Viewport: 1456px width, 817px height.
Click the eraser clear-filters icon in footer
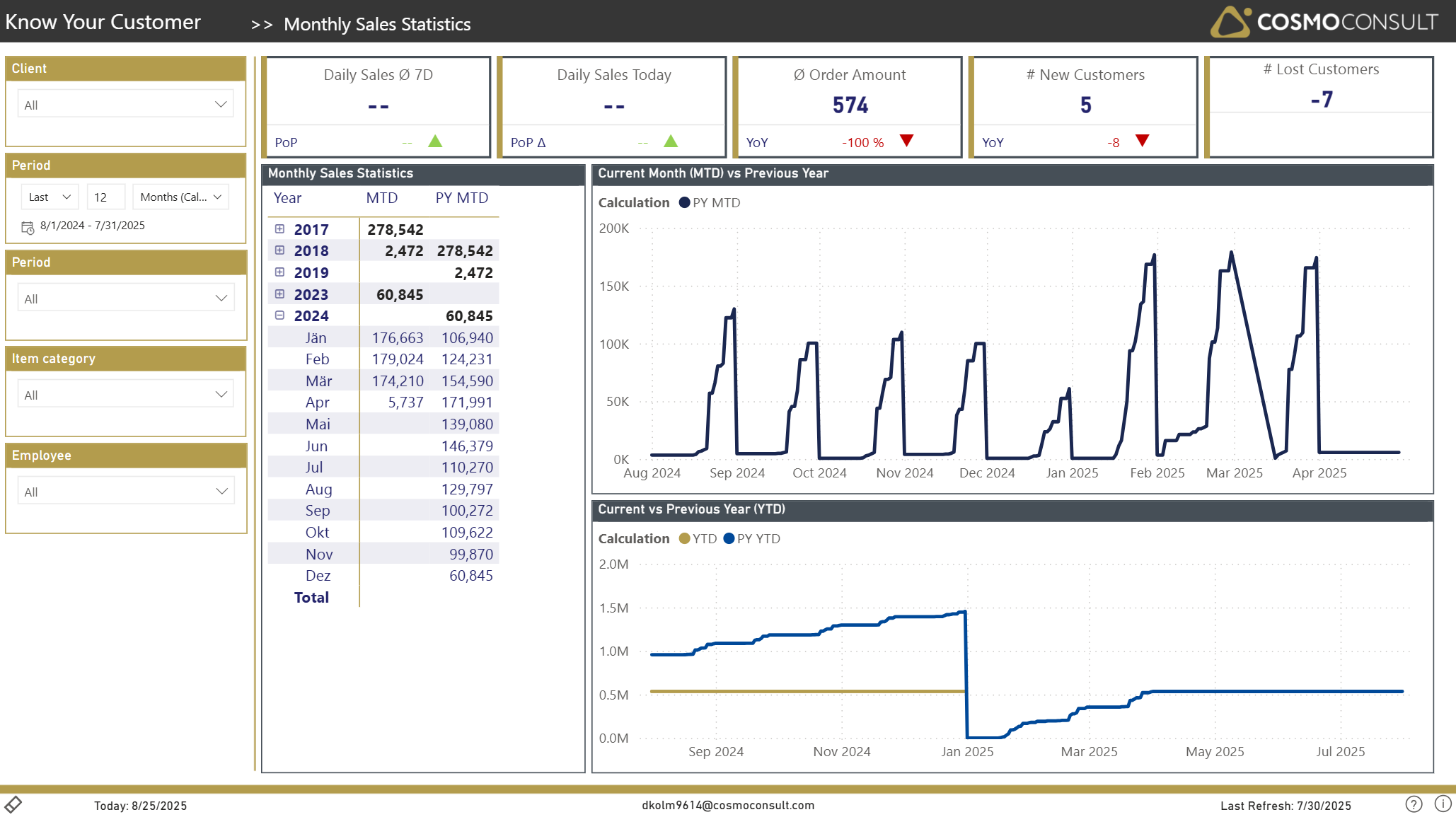(x=13, y=804)
